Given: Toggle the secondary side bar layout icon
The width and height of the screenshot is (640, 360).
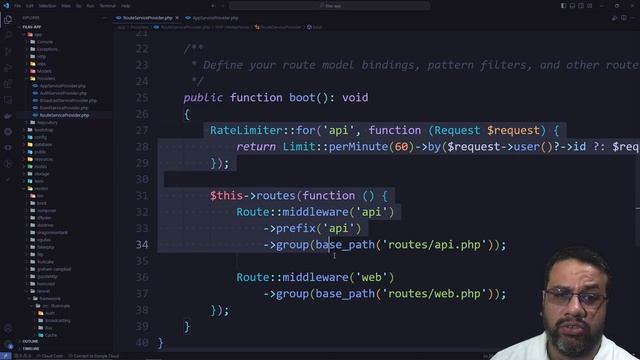Looking at the screenshot, I should tap(581, 6).
